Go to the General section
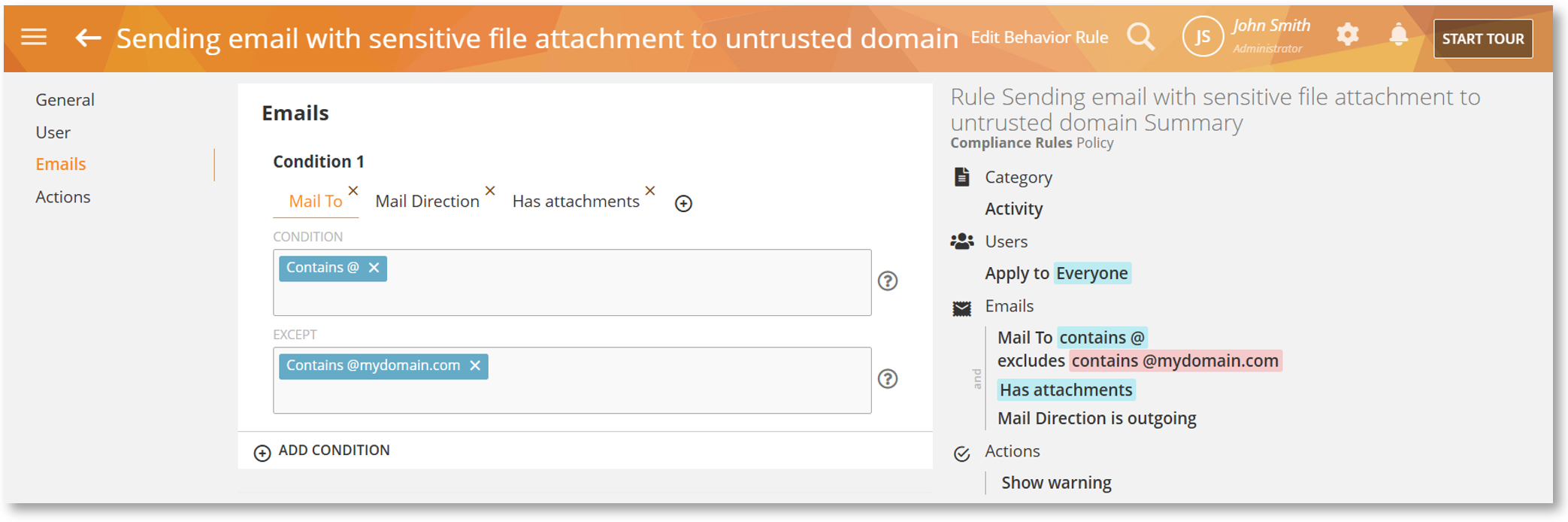Screen dimensions: 1568x522 (x=65, y=100)
